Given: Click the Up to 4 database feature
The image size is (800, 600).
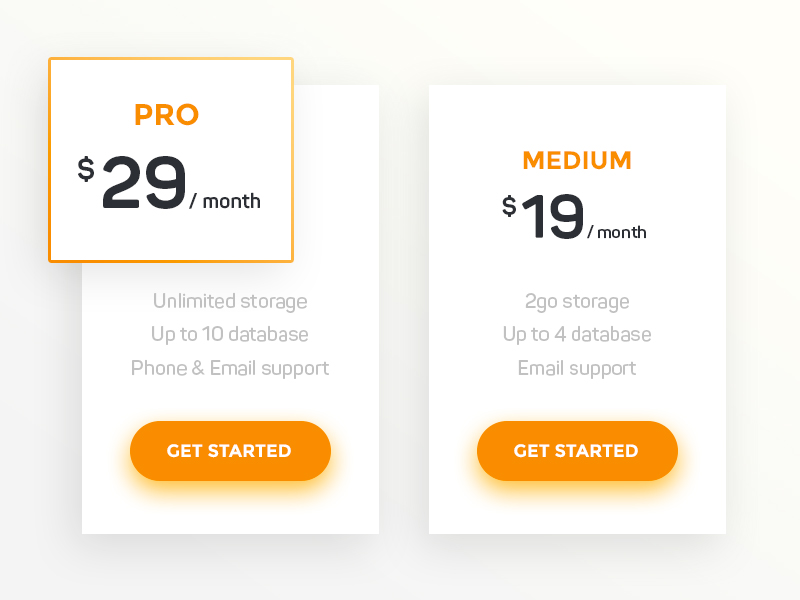Looking at the screenshot, I should 577,334.
